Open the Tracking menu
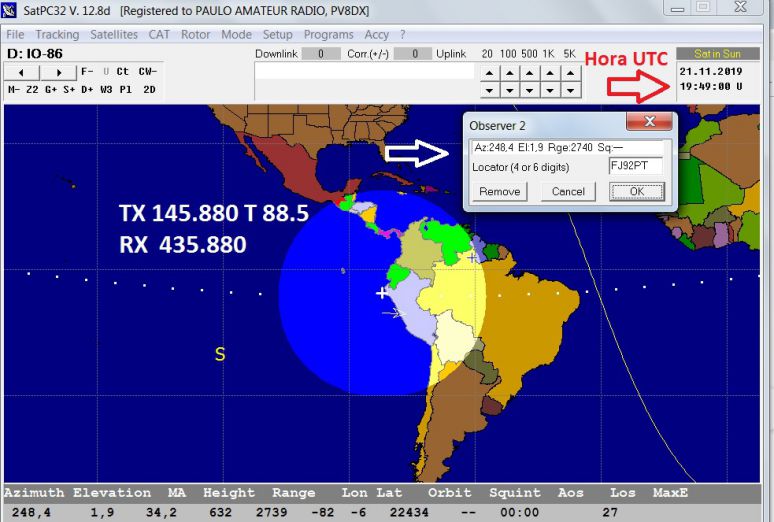The width and height of the screenshot is (774, 522). click(x=57, y=34)
